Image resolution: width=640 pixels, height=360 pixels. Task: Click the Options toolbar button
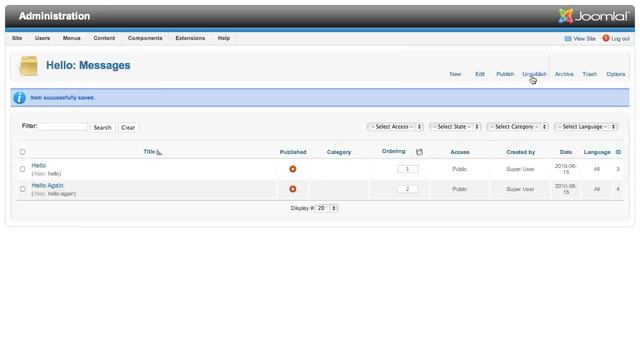(616, 74)
